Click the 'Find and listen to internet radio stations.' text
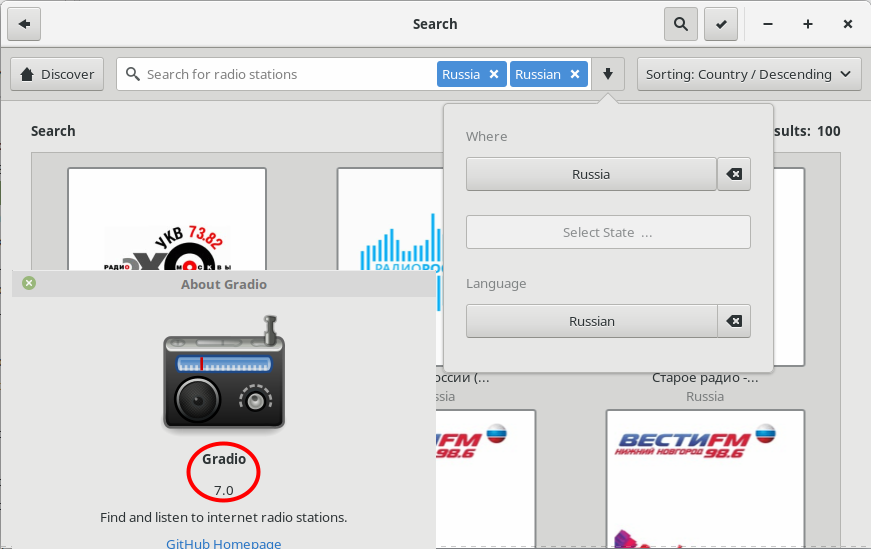Image resolution: width=871 pixels, height=549 pixels. [x=223, y=517]
